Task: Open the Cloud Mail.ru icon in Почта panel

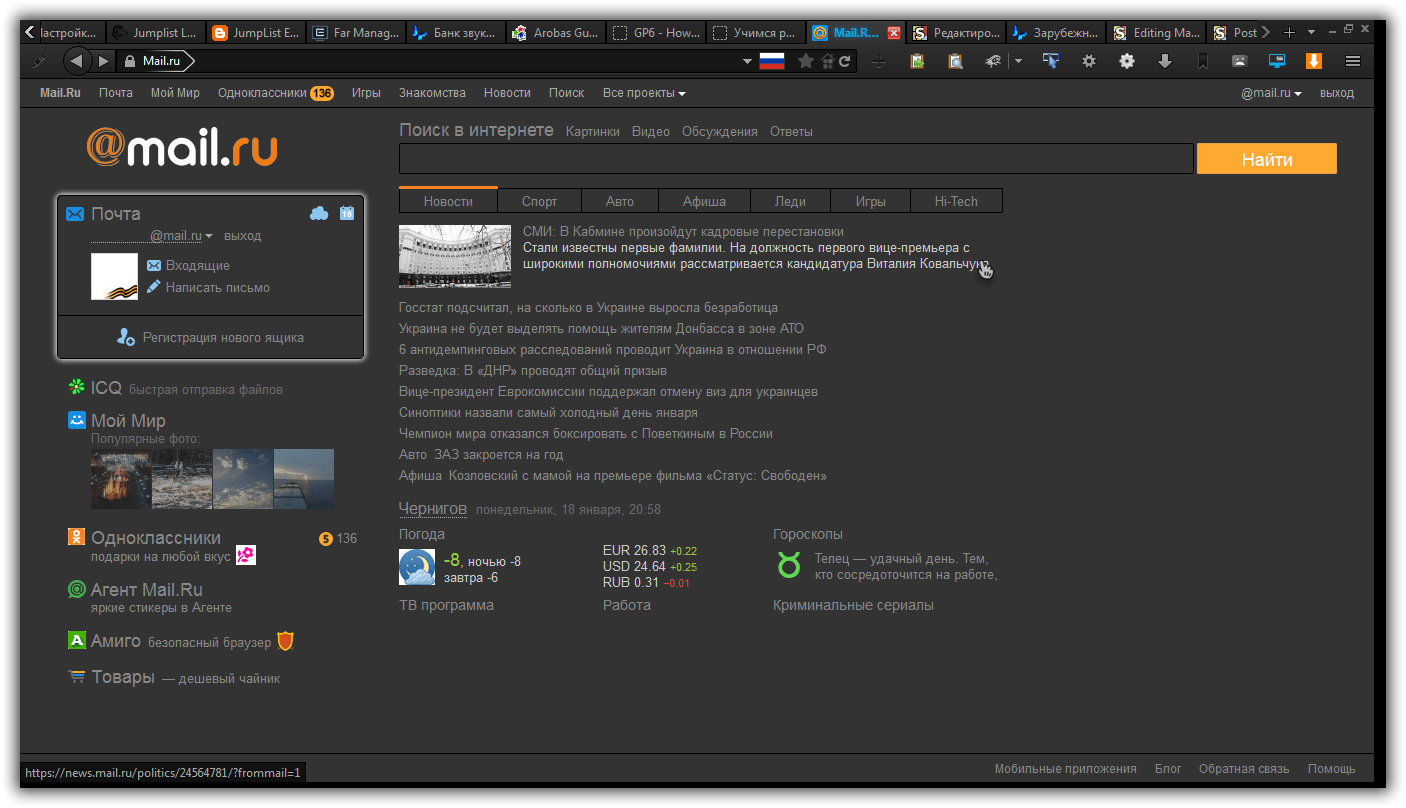Action: point(319,213)
